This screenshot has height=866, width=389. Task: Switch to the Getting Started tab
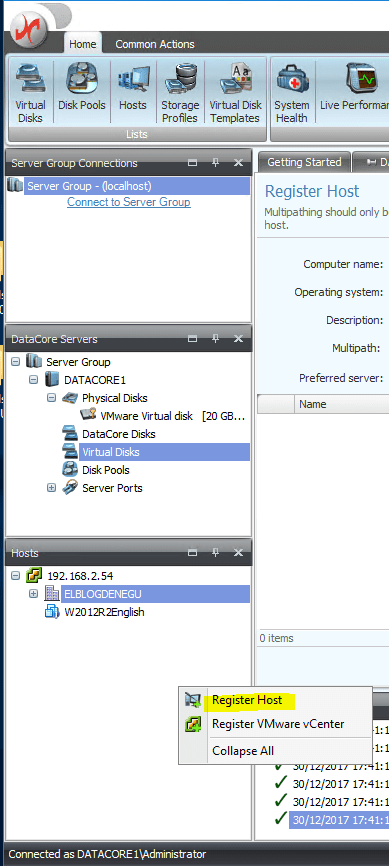point(304,162)
